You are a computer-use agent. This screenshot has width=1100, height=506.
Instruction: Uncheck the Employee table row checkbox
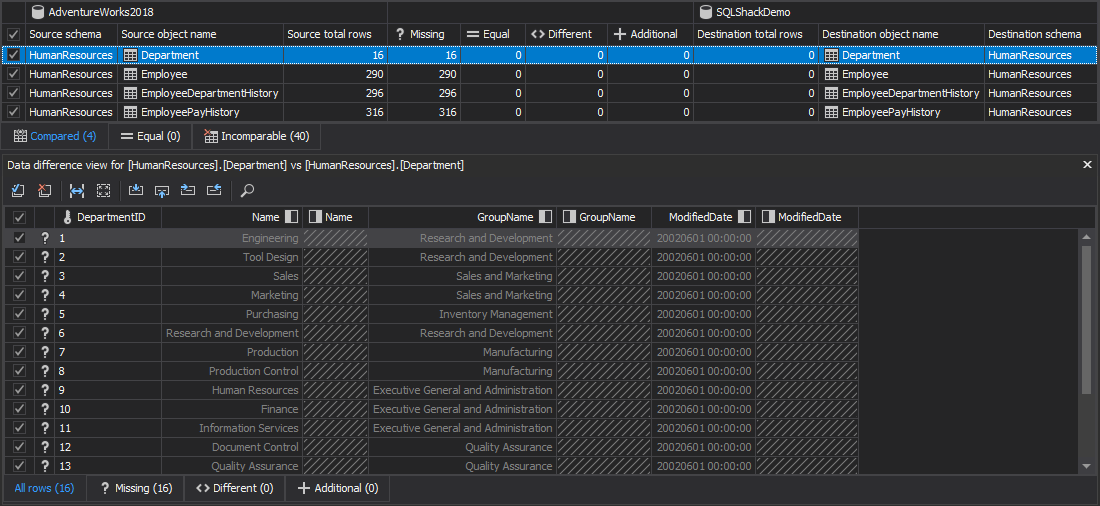pos(13,74)
